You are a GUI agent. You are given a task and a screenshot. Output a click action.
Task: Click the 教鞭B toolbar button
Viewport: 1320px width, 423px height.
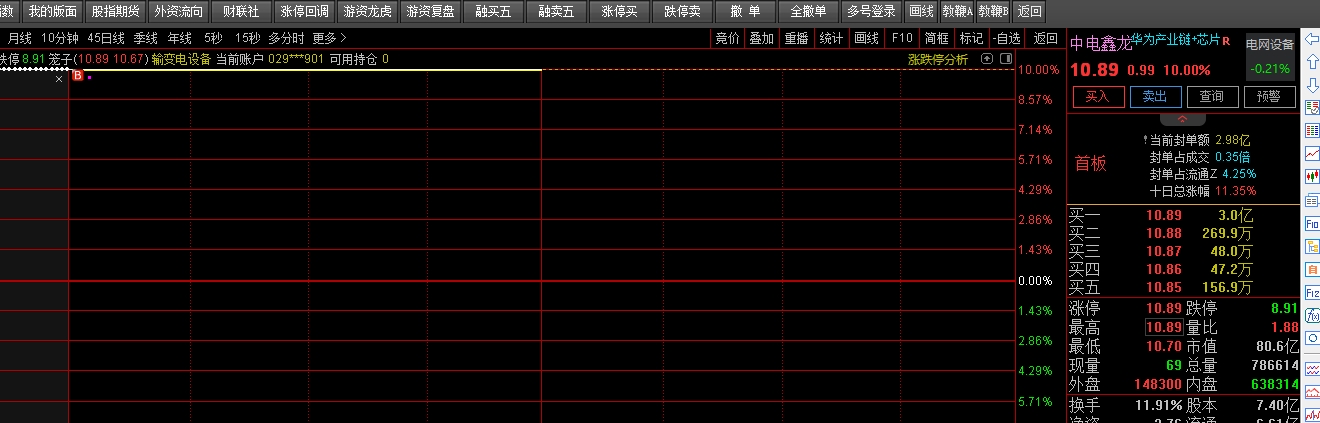click(994, 12)
